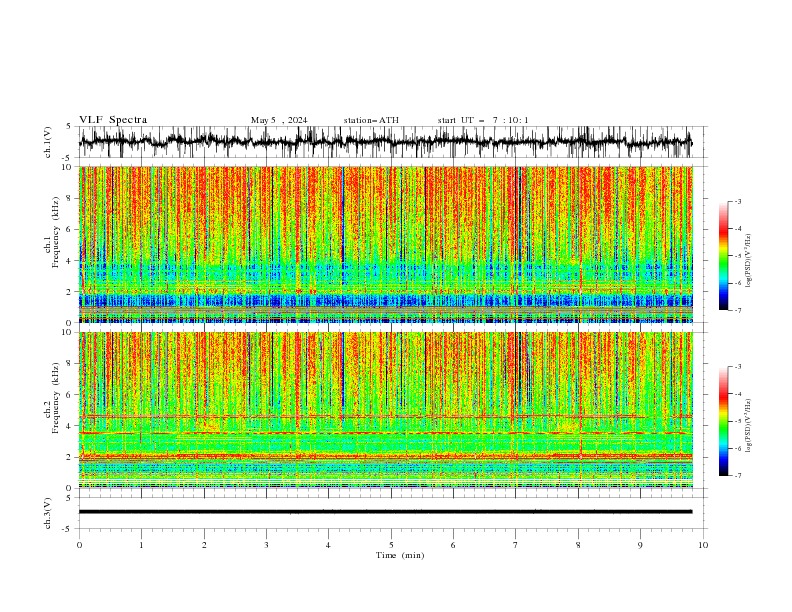
Task: Click the "ch.1(V)" waveform axis label
Action: (48, 142)
